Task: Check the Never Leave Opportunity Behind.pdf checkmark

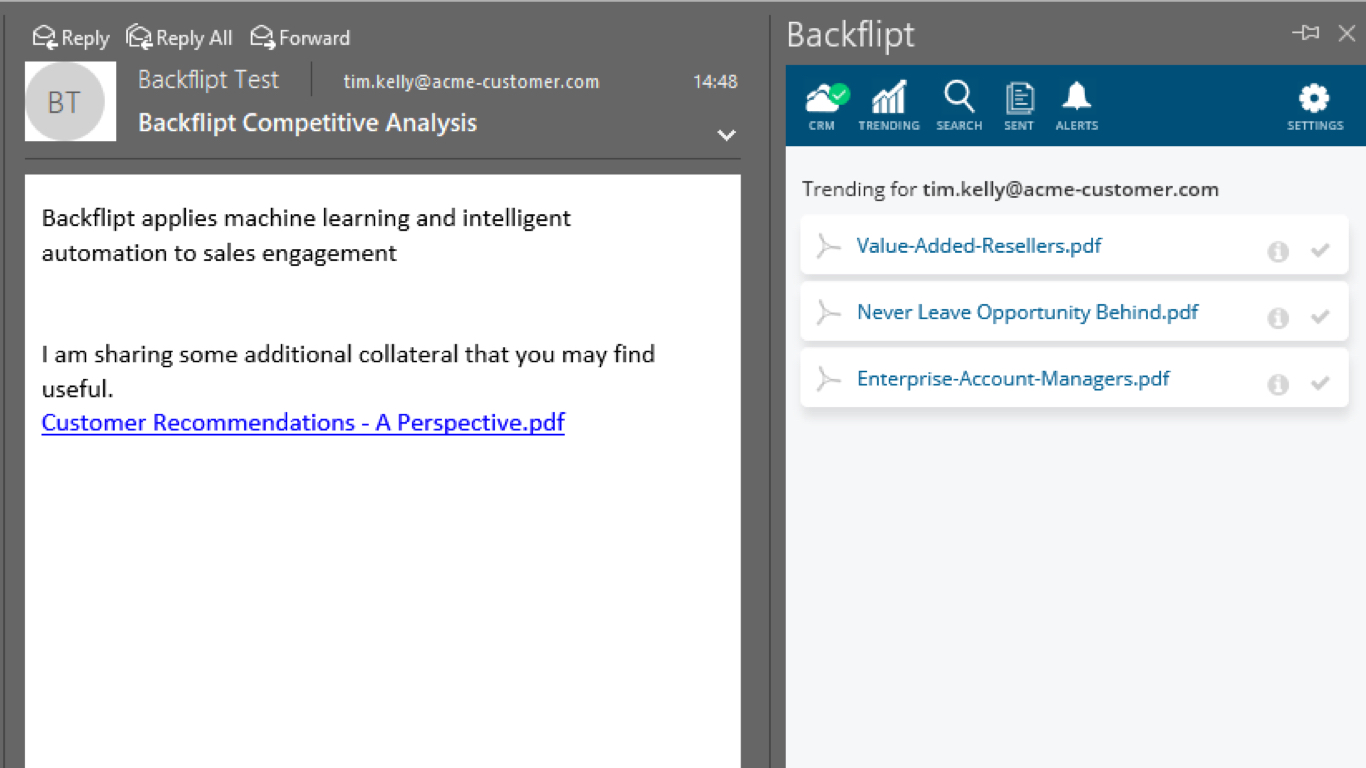Action: point(1320,317)
